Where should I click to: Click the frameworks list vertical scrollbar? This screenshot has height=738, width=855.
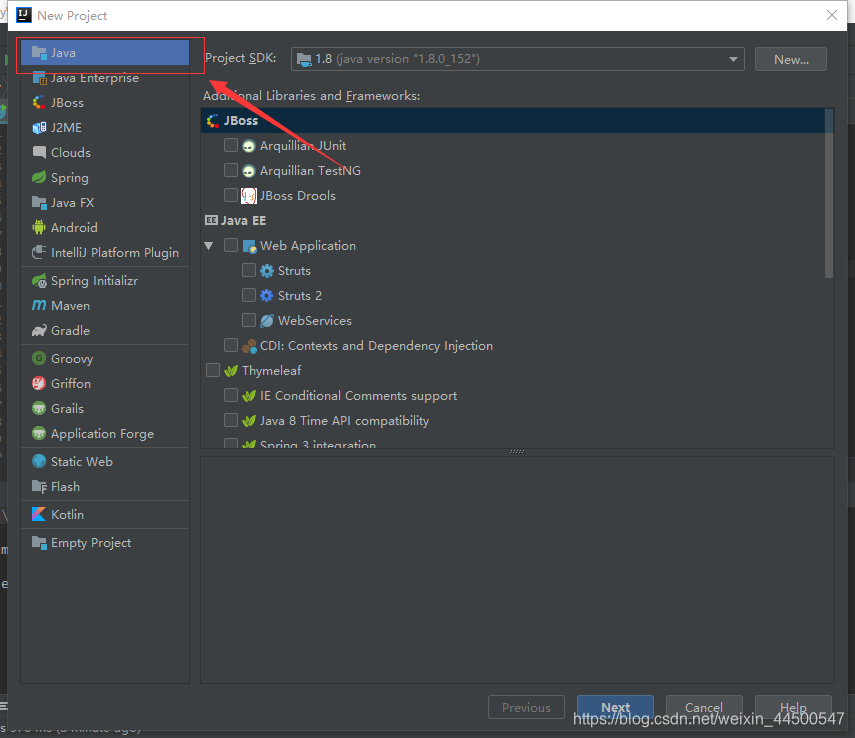click(829, 194)
